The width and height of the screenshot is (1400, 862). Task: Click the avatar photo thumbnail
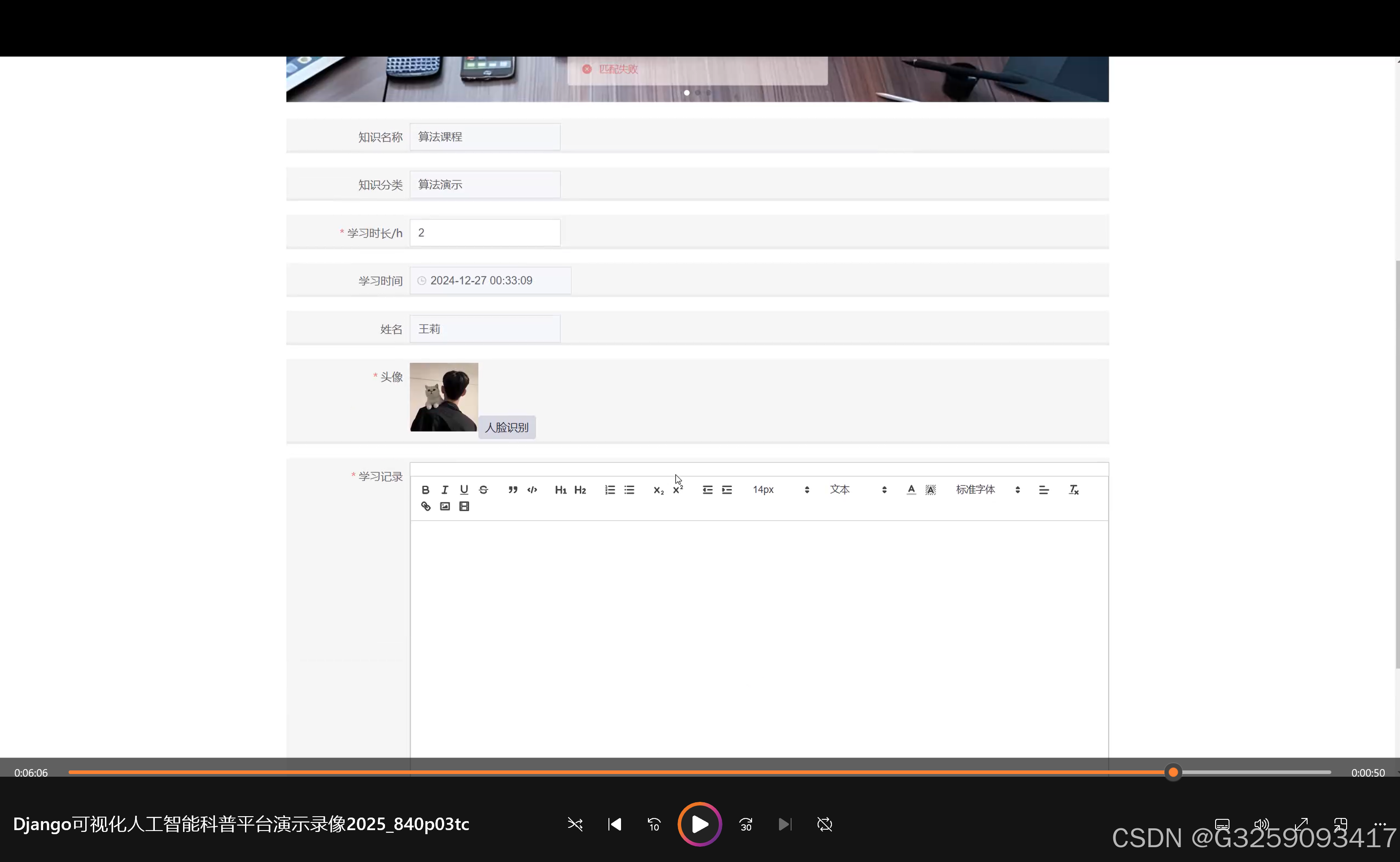(443, 397)
